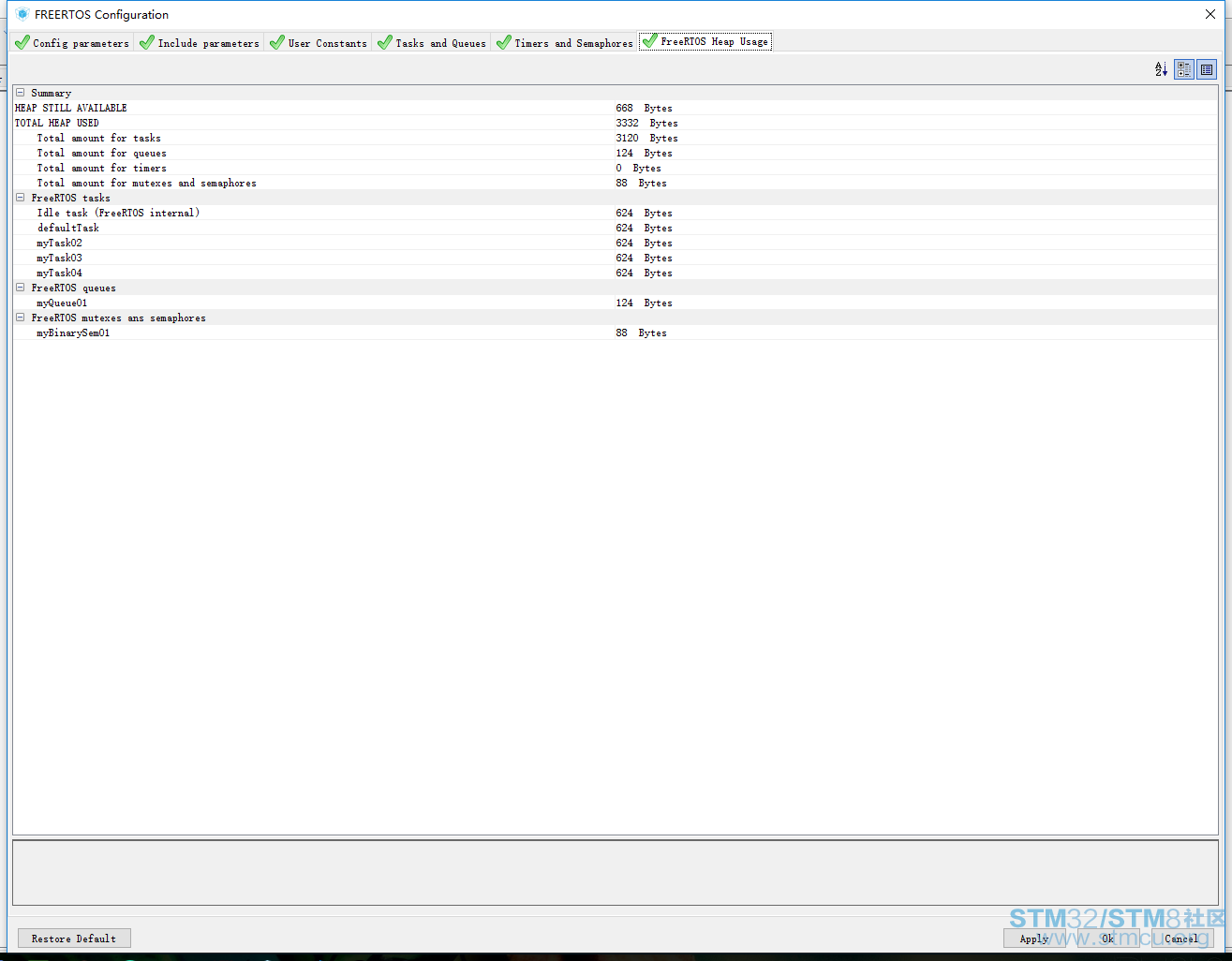
Task: Click the description list view icon
Action: (x=1207, y=69)
